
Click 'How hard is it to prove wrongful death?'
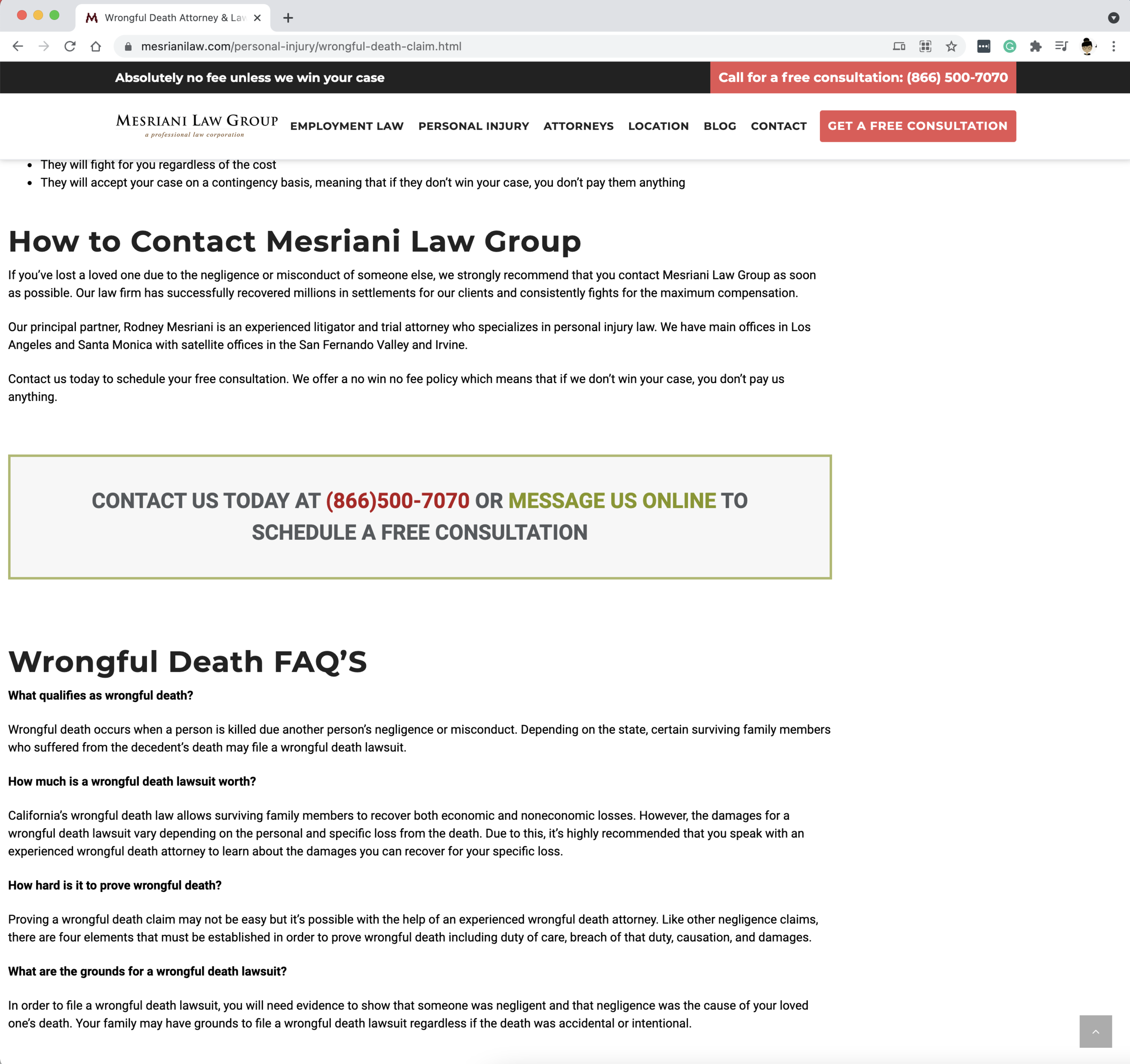click(115, 885)
